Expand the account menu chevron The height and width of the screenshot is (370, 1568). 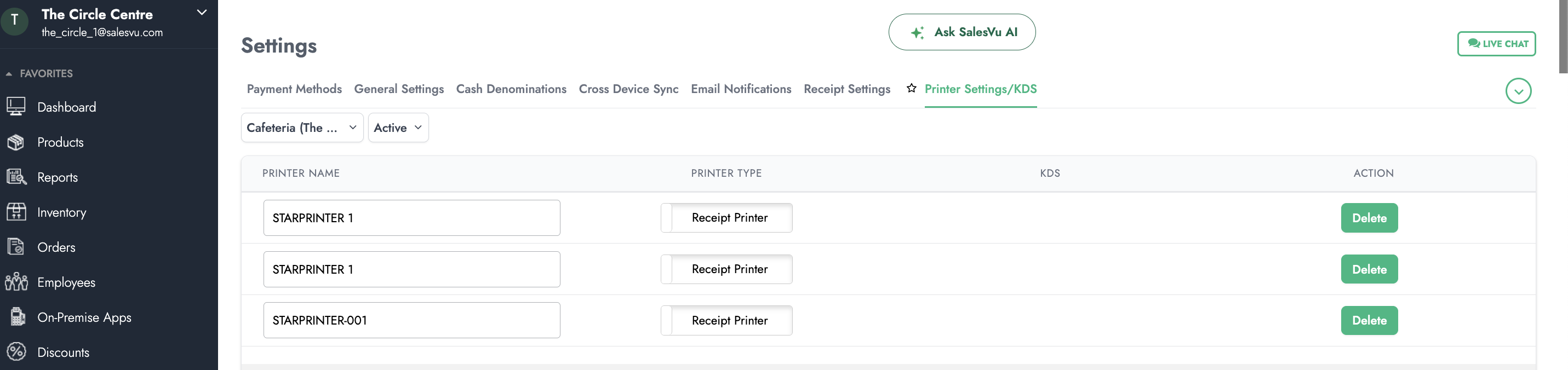click(x=202, y=13)
